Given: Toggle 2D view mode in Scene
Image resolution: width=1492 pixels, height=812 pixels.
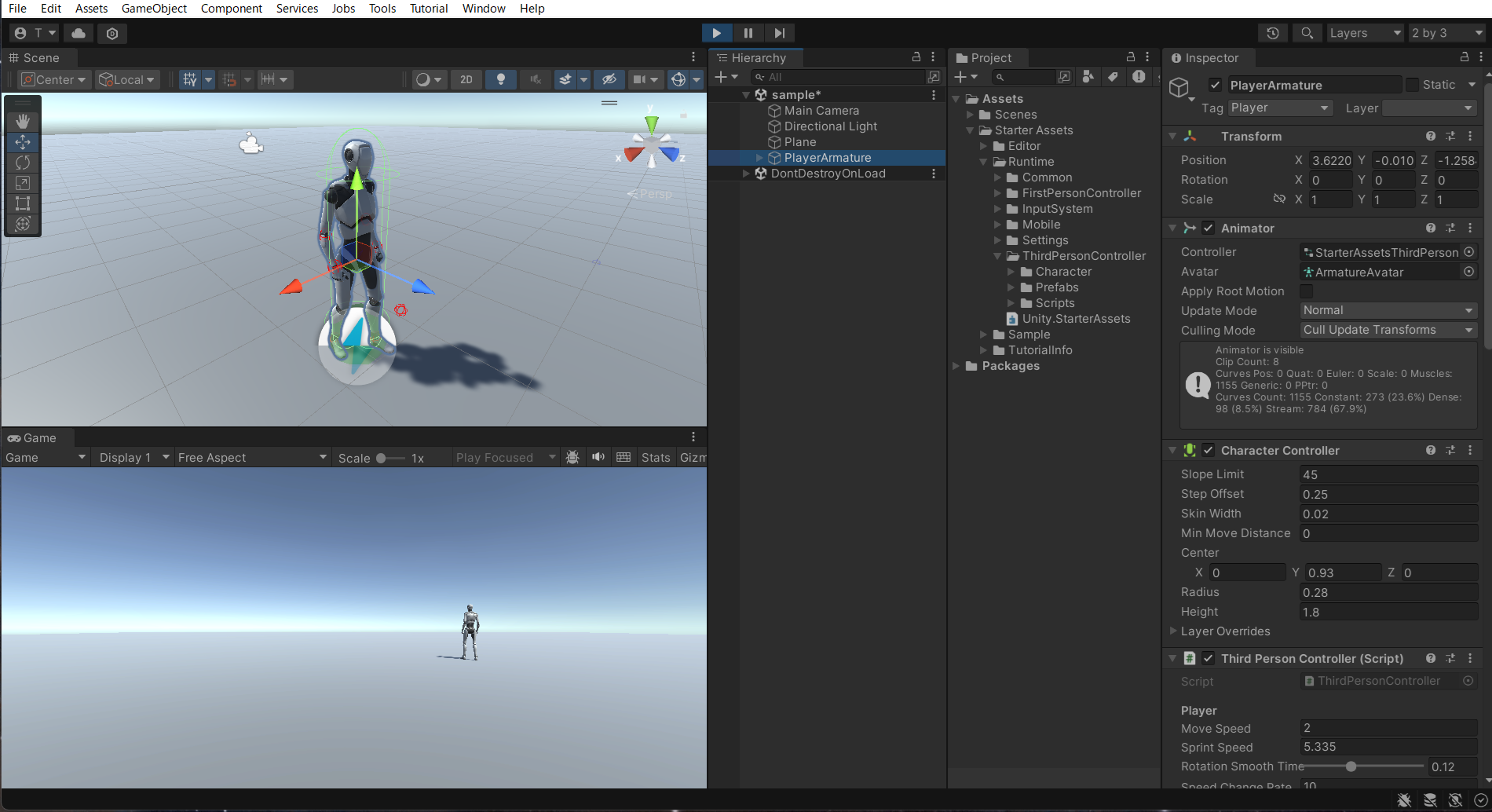Looking at the screenshot, I should click(x=466, y=79).
